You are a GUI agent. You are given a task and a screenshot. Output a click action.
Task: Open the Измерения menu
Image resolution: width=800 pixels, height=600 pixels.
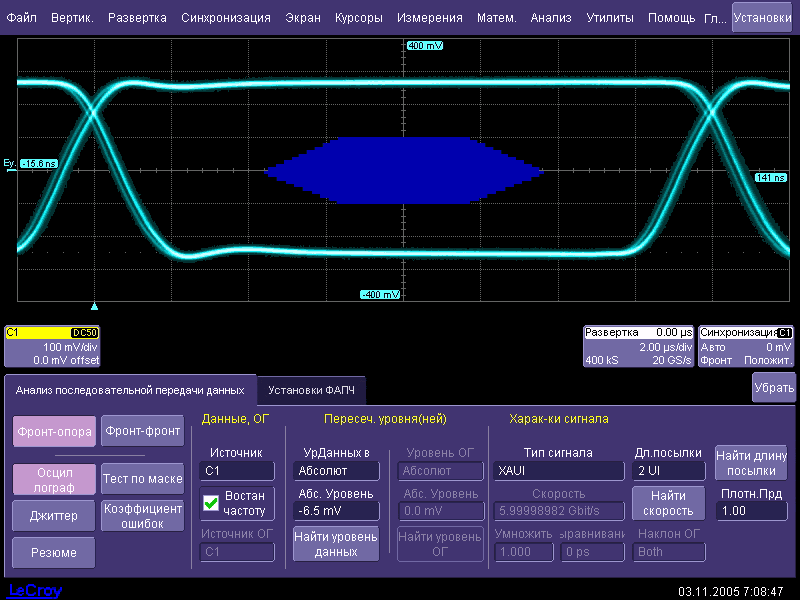coord(429,18)
